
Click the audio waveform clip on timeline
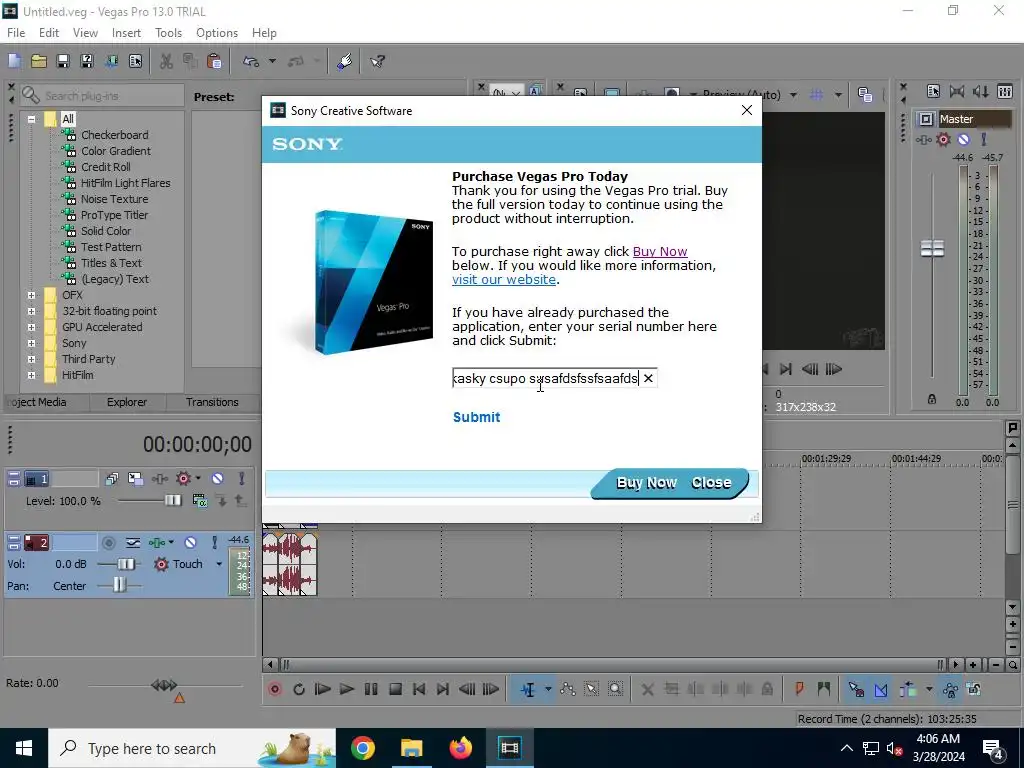pos(289,563)
